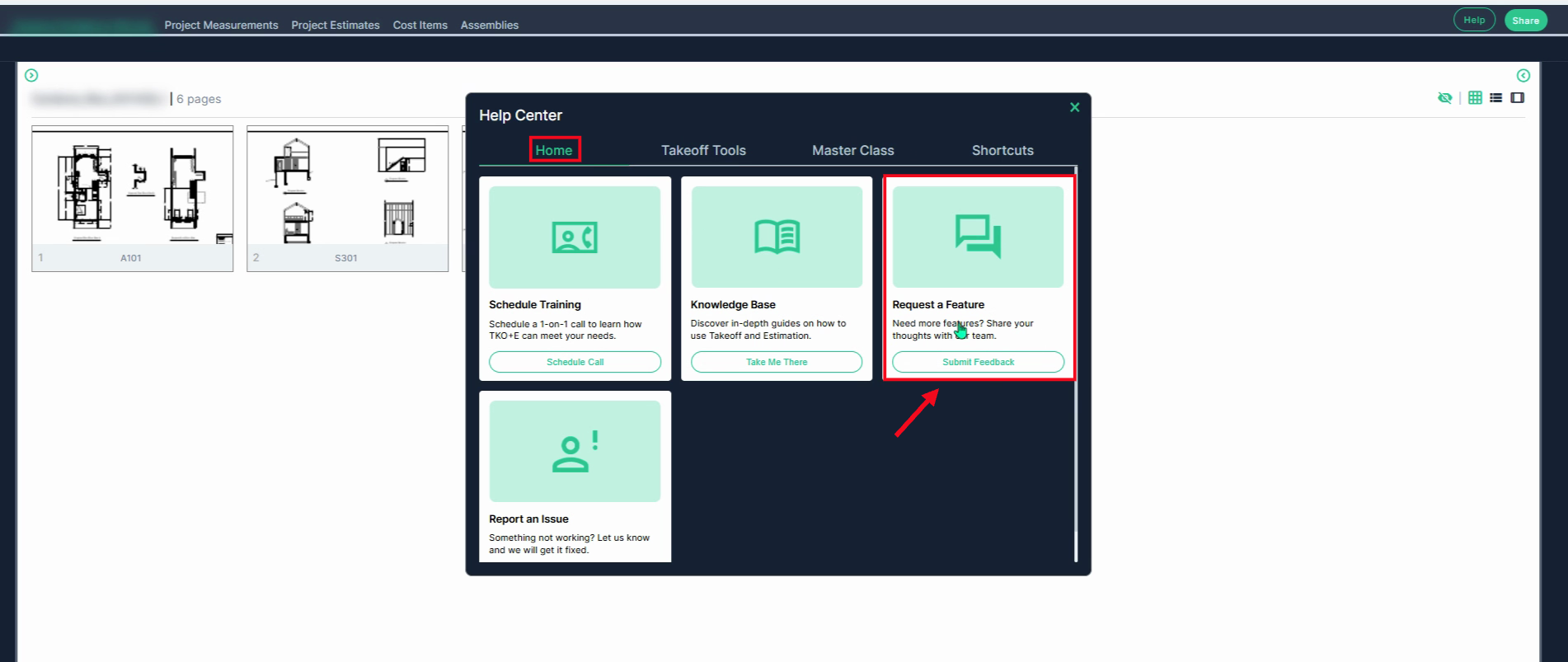Open the Shortcuts tab
The width and height of the screenshot is (1568, 662).
pos(1002,150)
